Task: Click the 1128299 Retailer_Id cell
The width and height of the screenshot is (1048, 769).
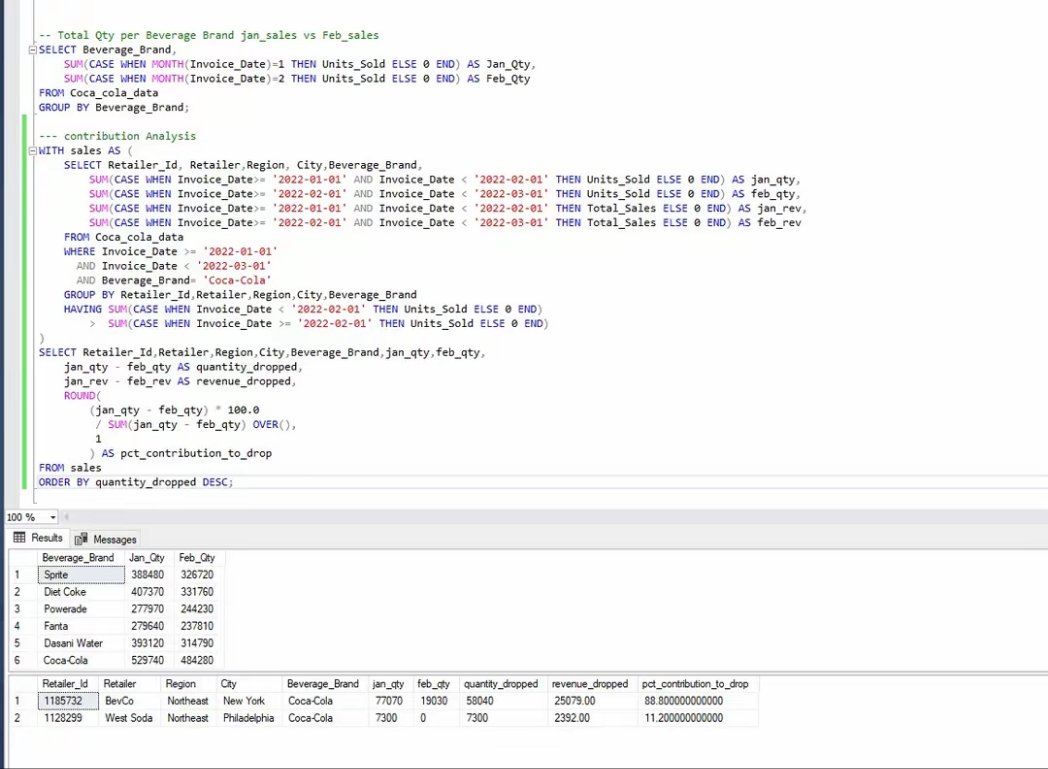Action: [x=68, y=718]
